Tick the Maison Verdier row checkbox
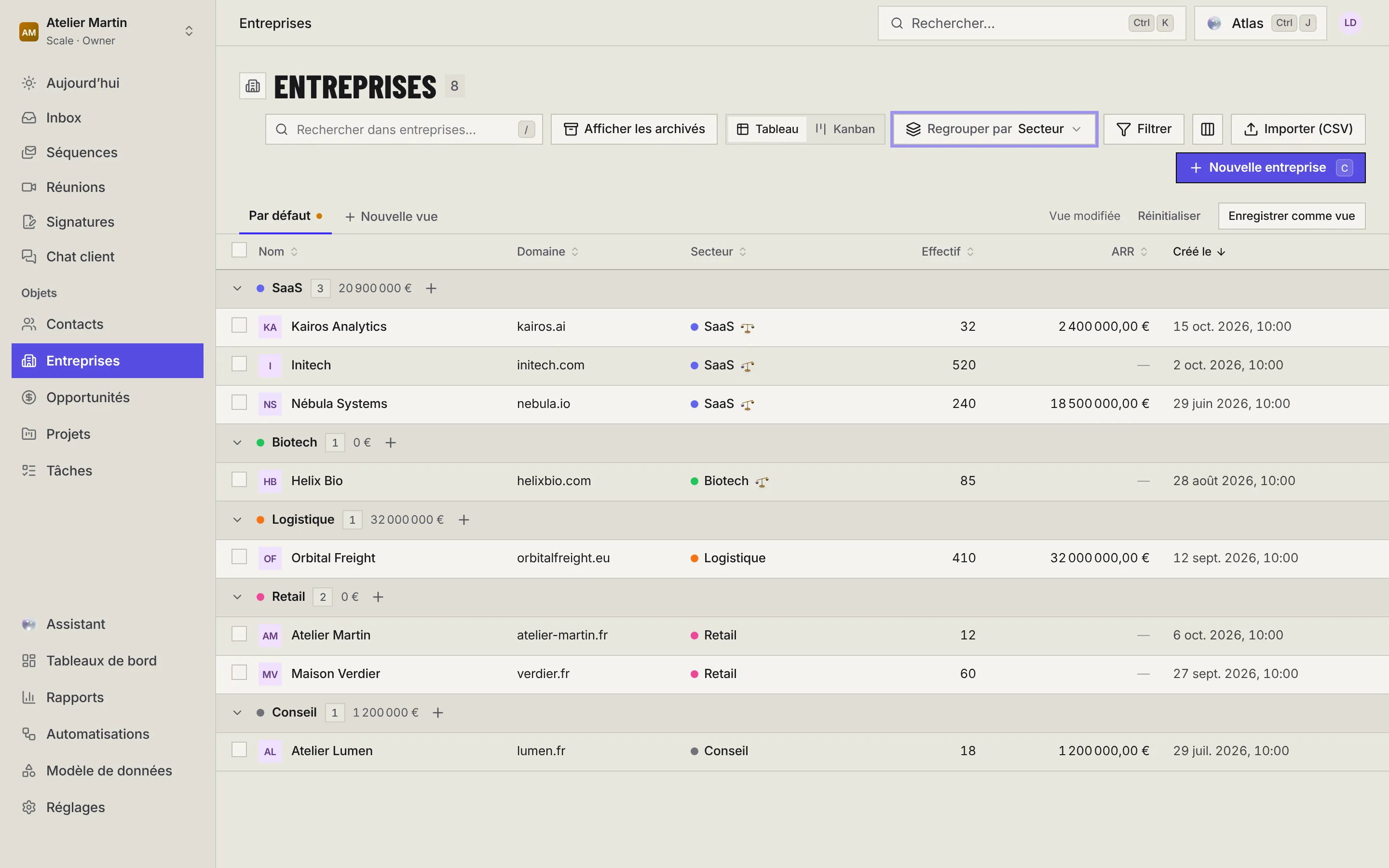Viewport: 1389px width, 868px height. (239, 673)
